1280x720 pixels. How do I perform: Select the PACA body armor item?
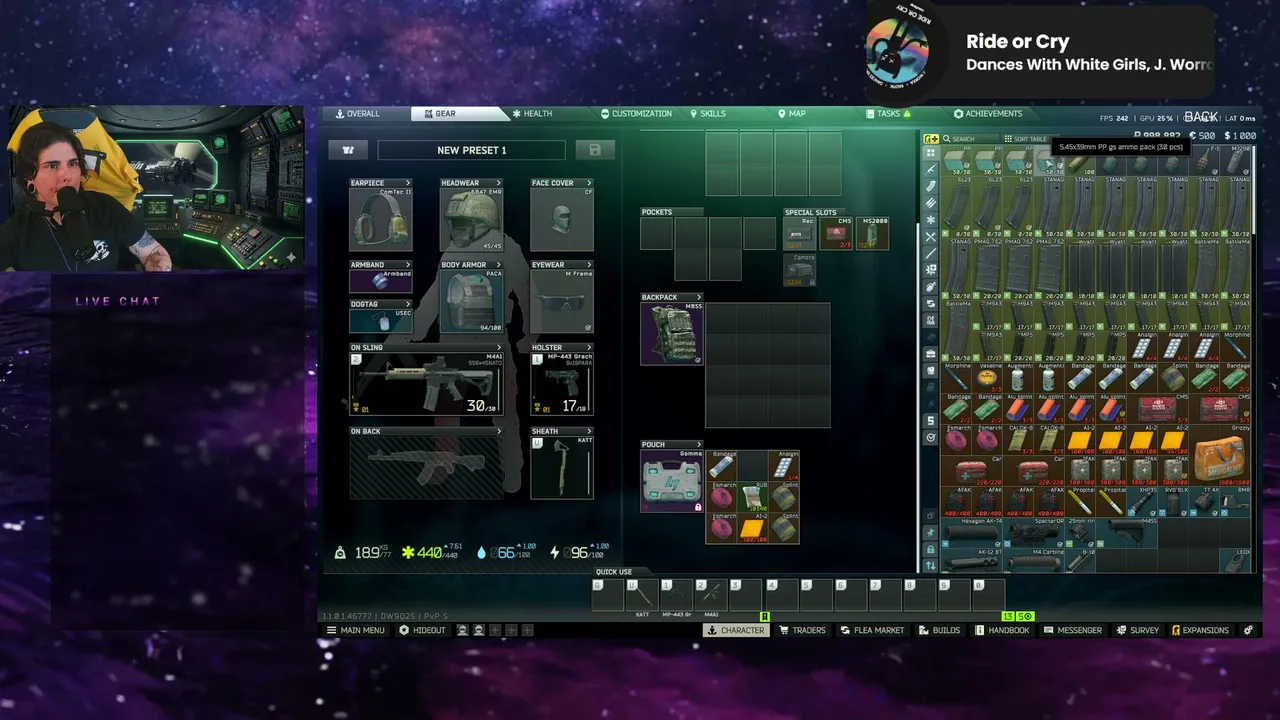(x=471, y=301)
